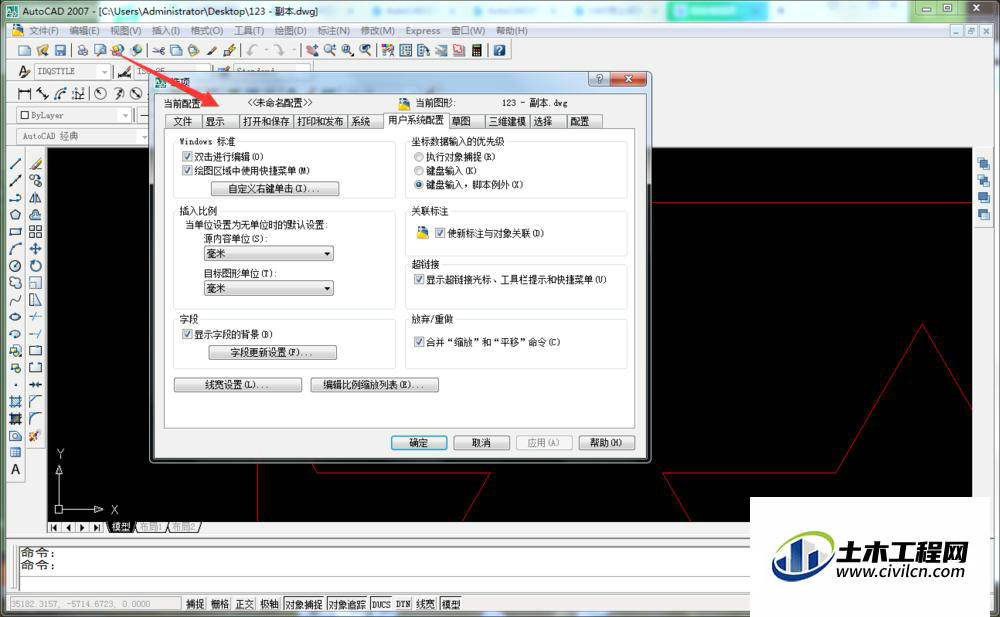
Task: Toggle 显示超链接光标 checkbox
Action: (x=419, y=279)
